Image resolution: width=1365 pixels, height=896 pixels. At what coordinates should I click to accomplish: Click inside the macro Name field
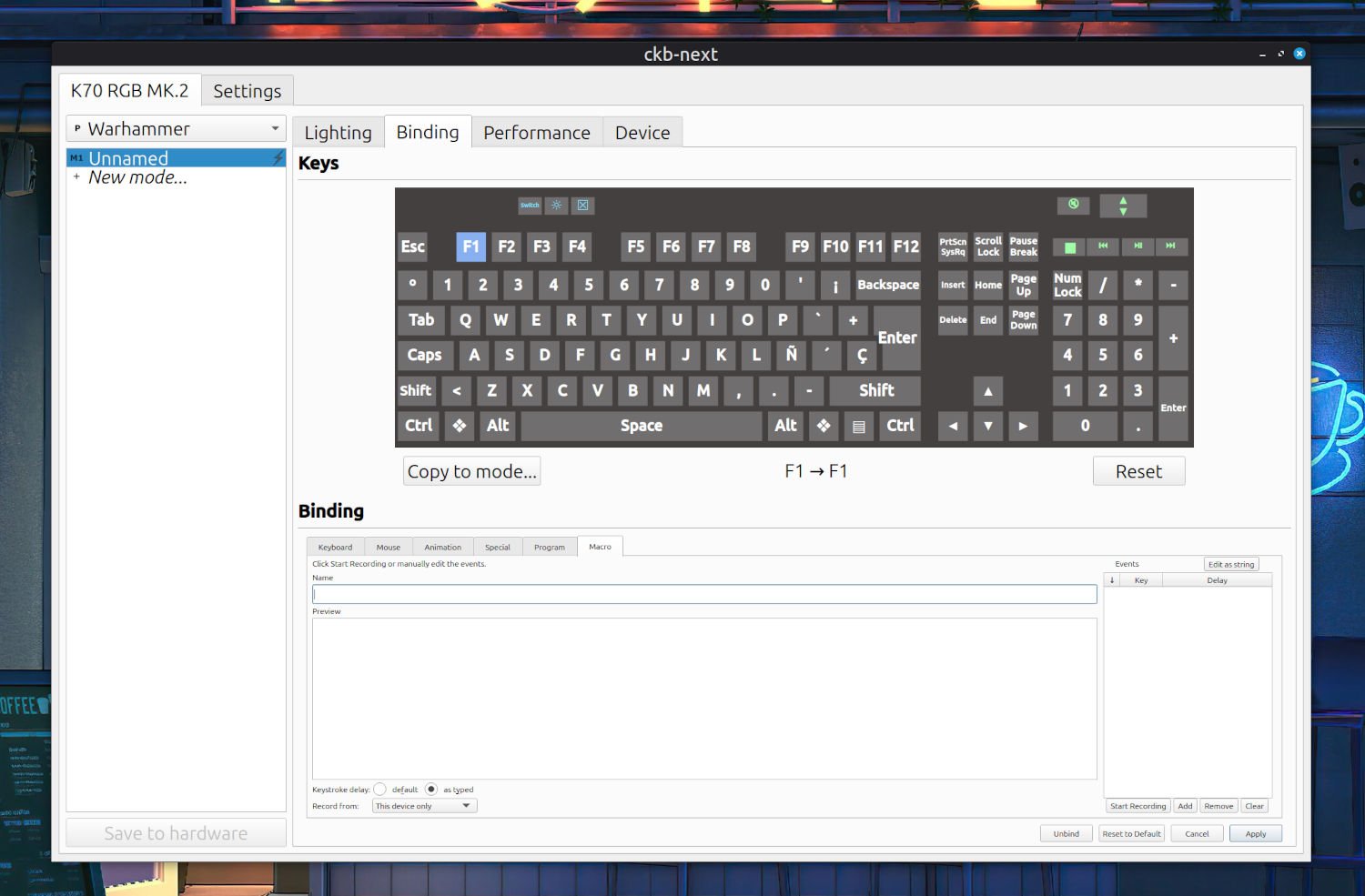point(704,593)
